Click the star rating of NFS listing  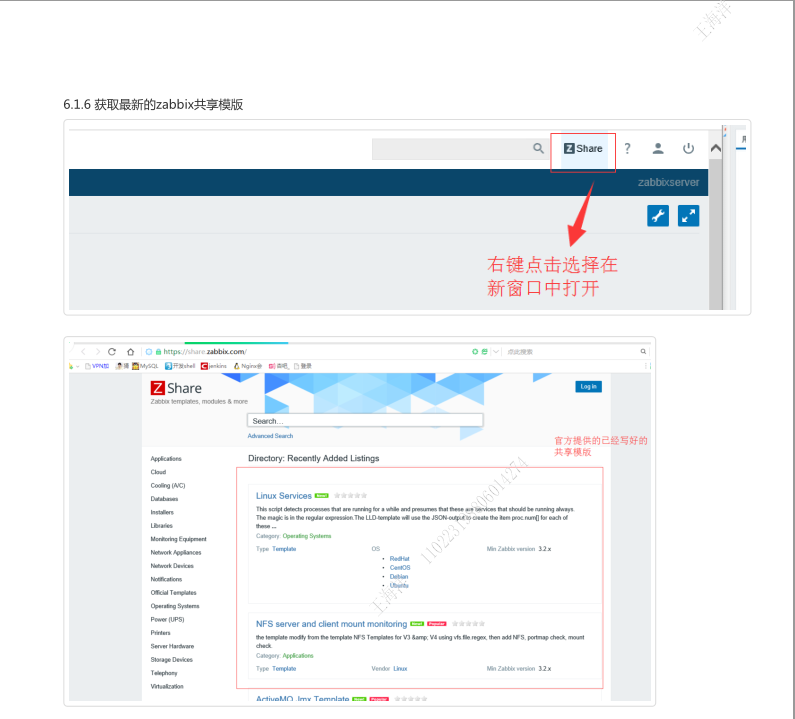(468, 624)
